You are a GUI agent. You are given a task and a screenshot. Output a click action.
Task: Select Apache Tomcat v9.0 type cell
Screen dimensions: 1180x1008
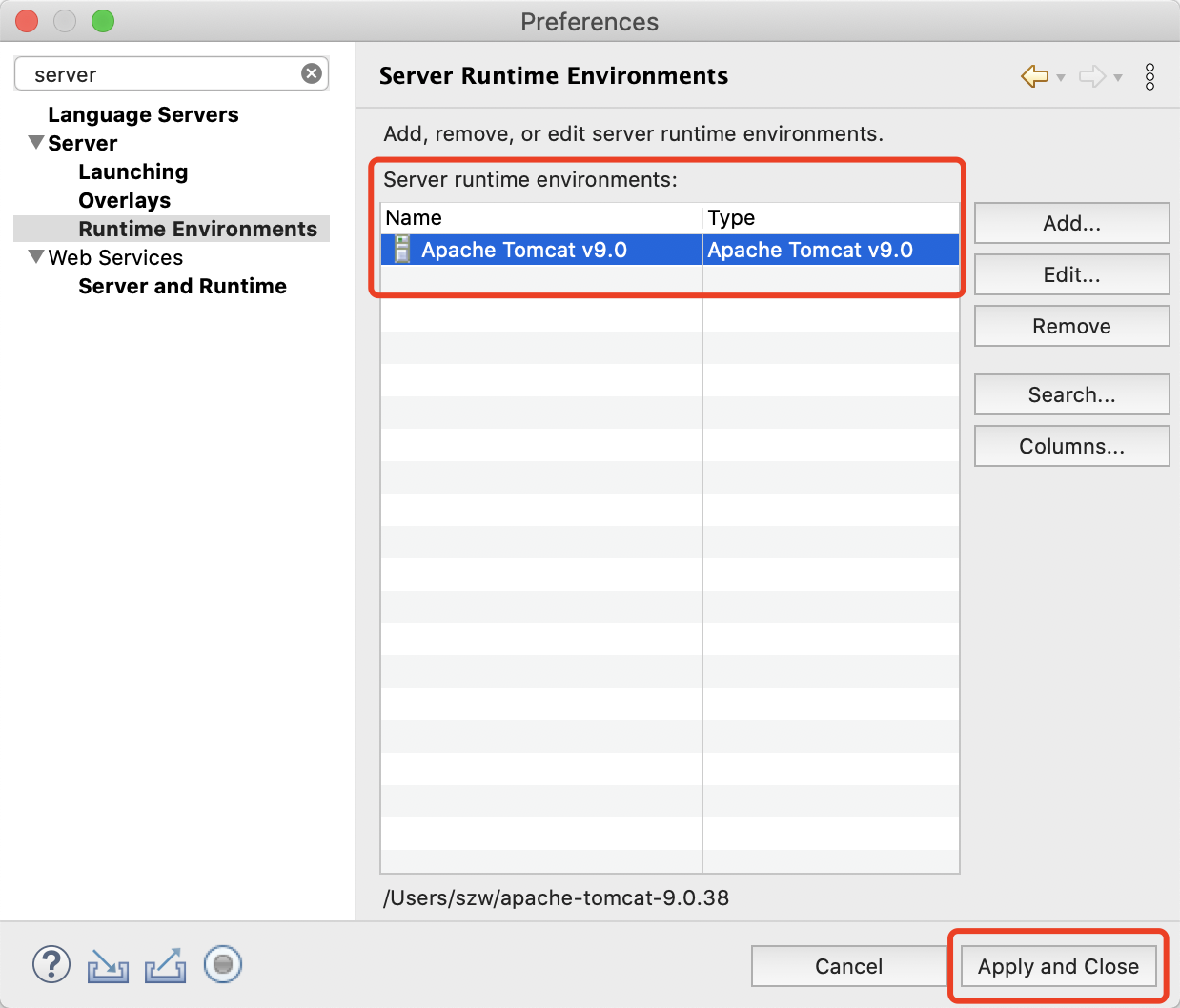(831, 250)
